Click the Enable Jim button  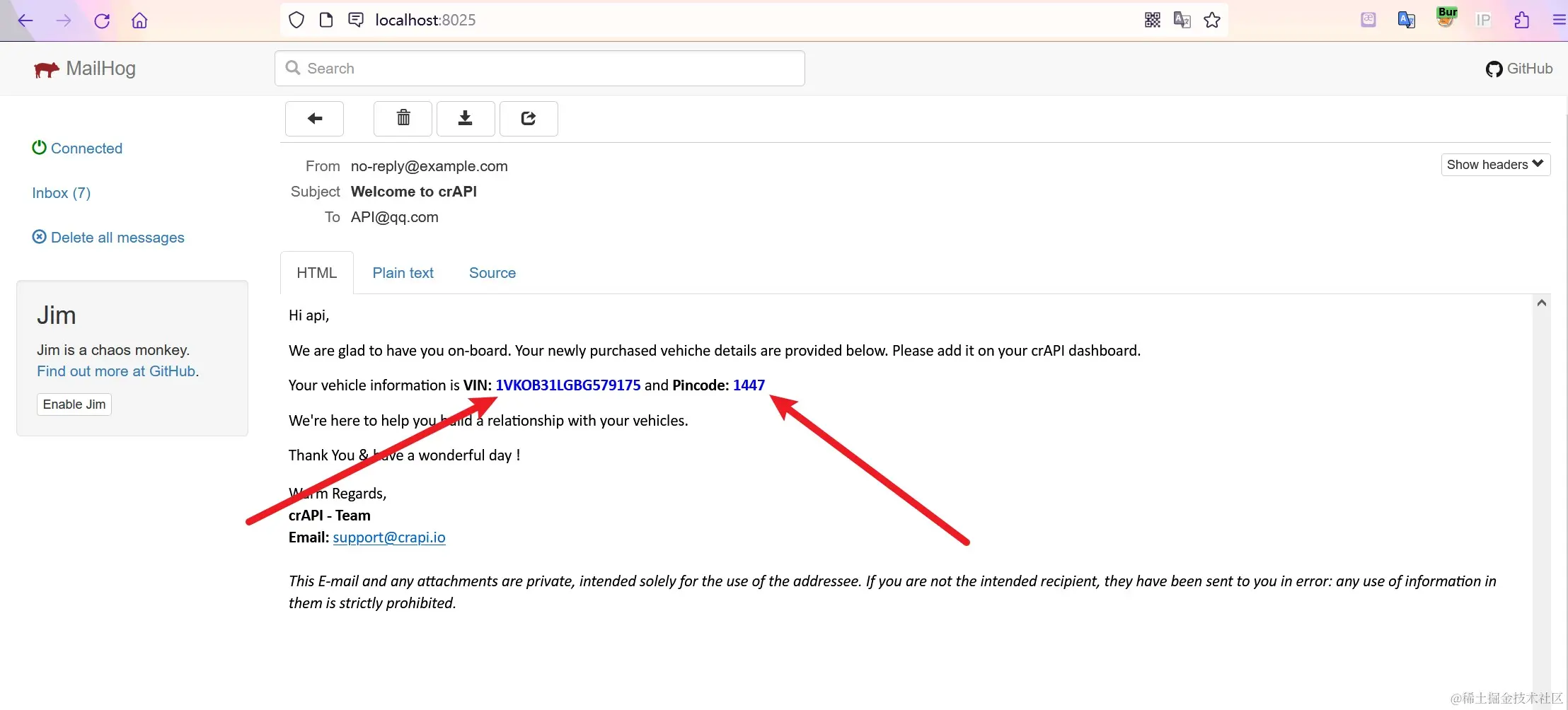[74, 405]
